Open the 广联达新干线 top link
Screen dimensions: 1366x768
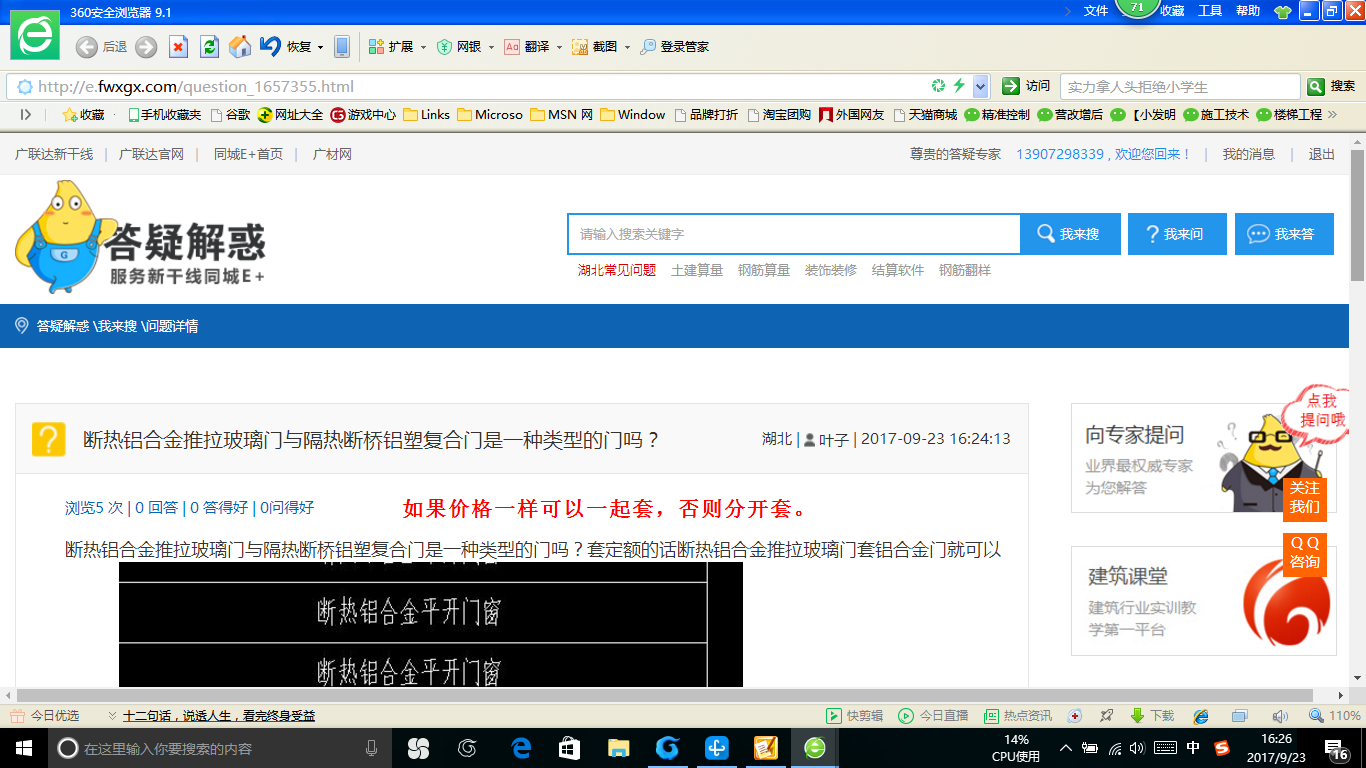coord(54,154)
